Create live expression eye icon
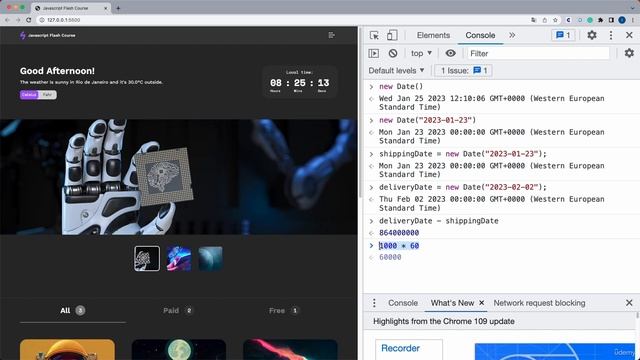The image size is (640, 360). coord(450,53)
